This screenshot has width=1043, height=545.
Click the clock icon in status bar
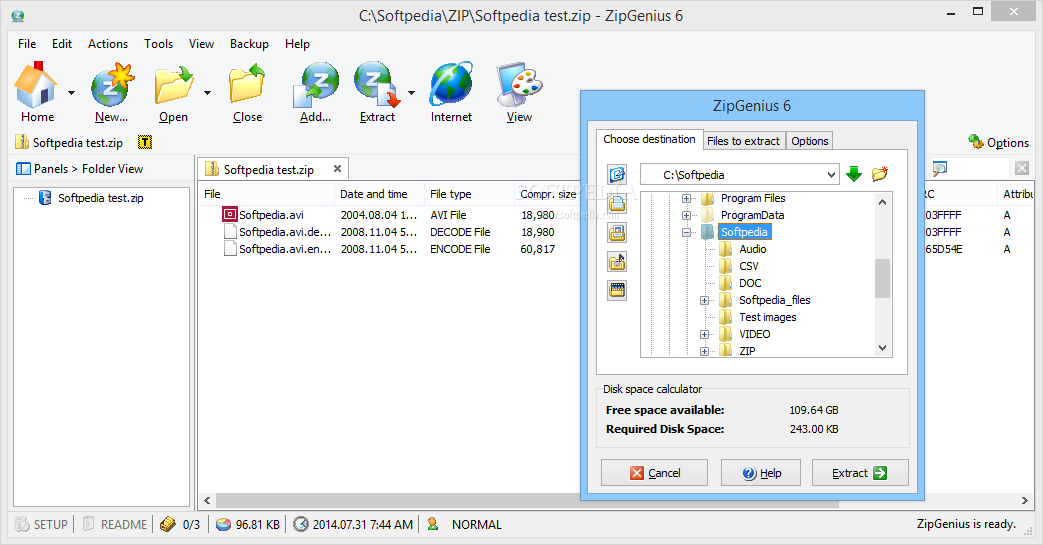pyautogui.click(x=301, y=524)
